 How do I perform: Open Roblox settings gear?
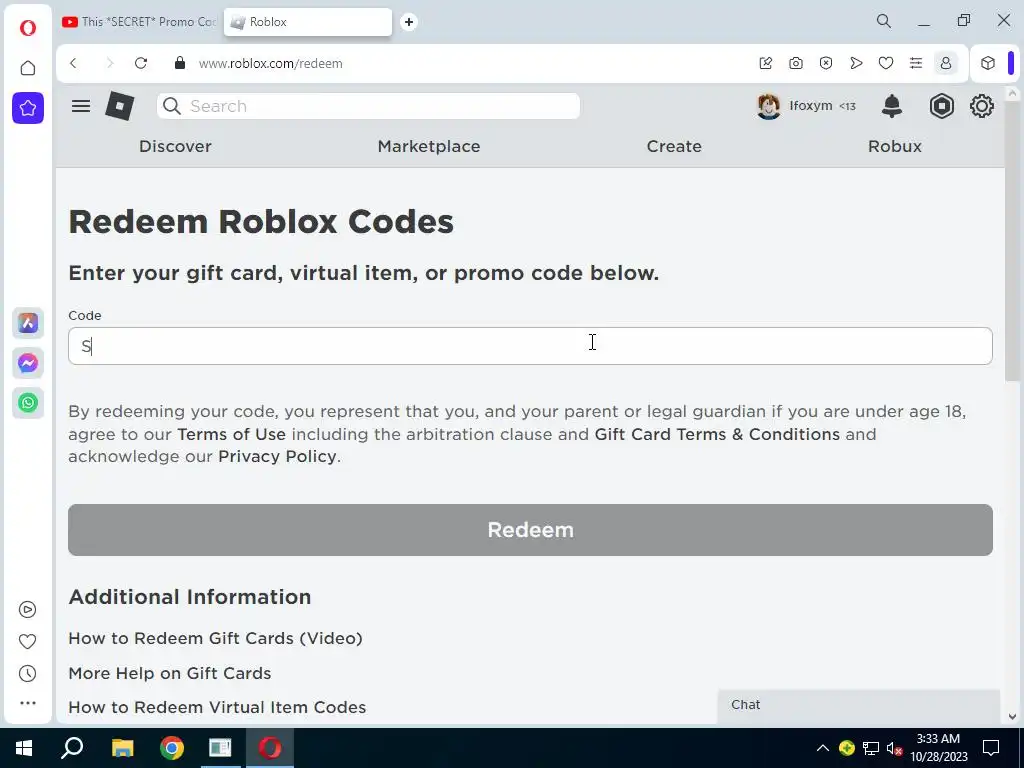click(x=982, y=106)
